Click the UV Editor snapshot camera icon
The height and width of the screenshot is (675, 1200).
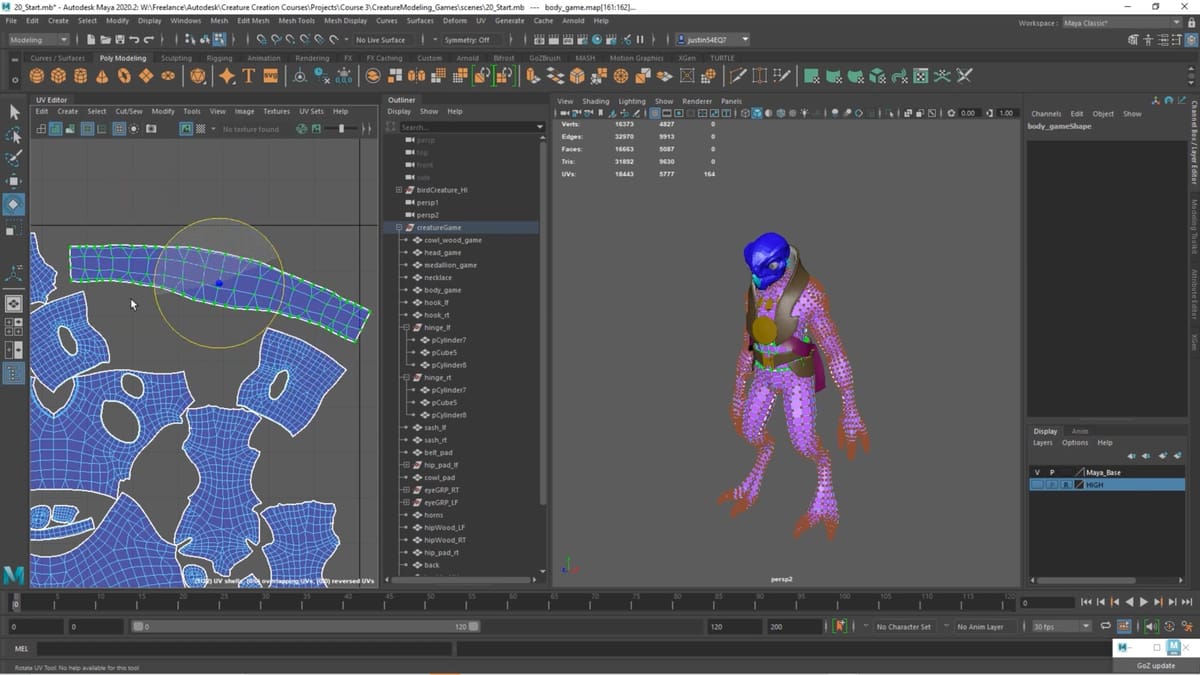(150, 129)
